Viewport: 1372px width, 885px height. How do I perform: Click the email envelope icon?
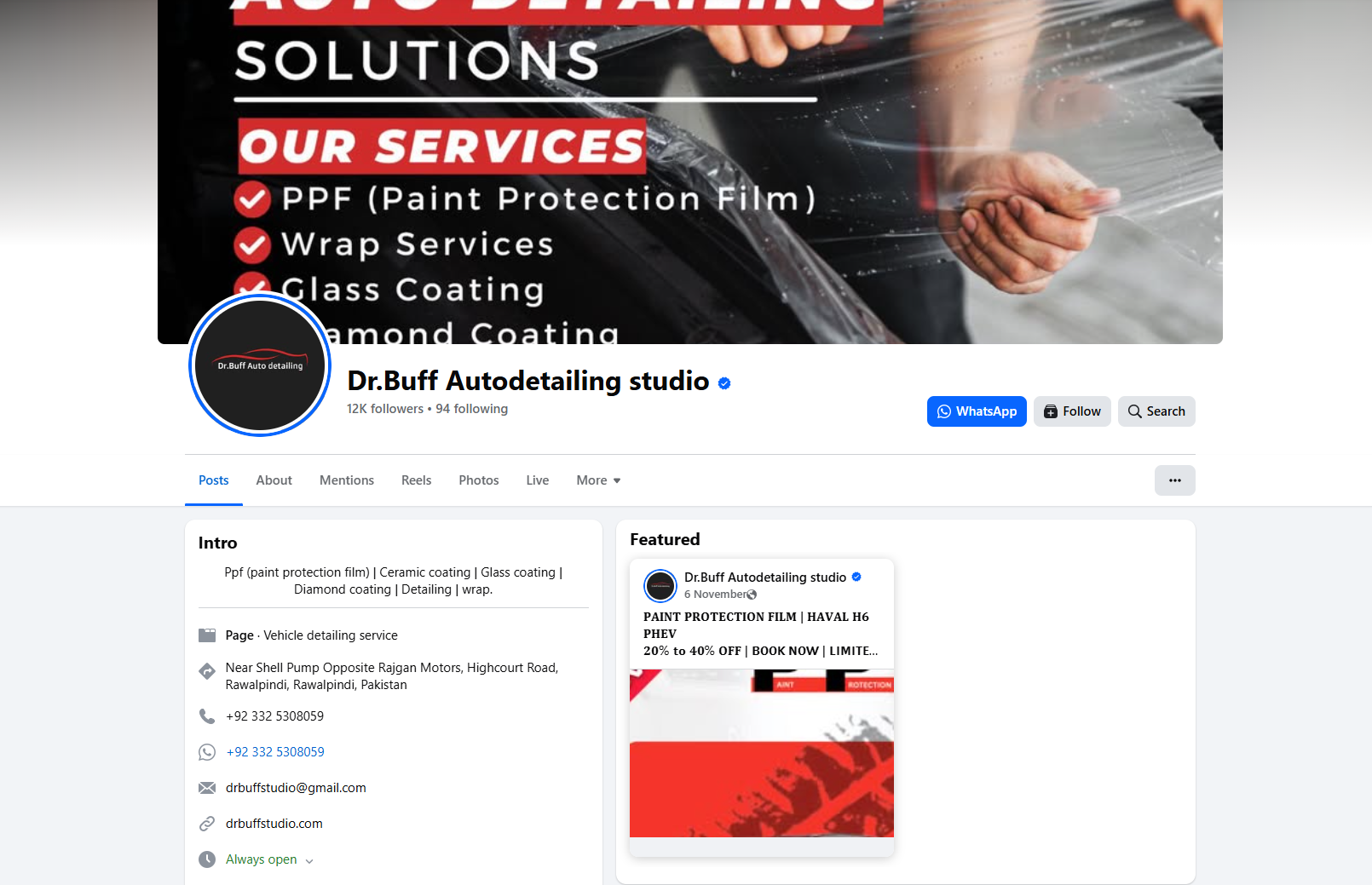pos(207,788)
